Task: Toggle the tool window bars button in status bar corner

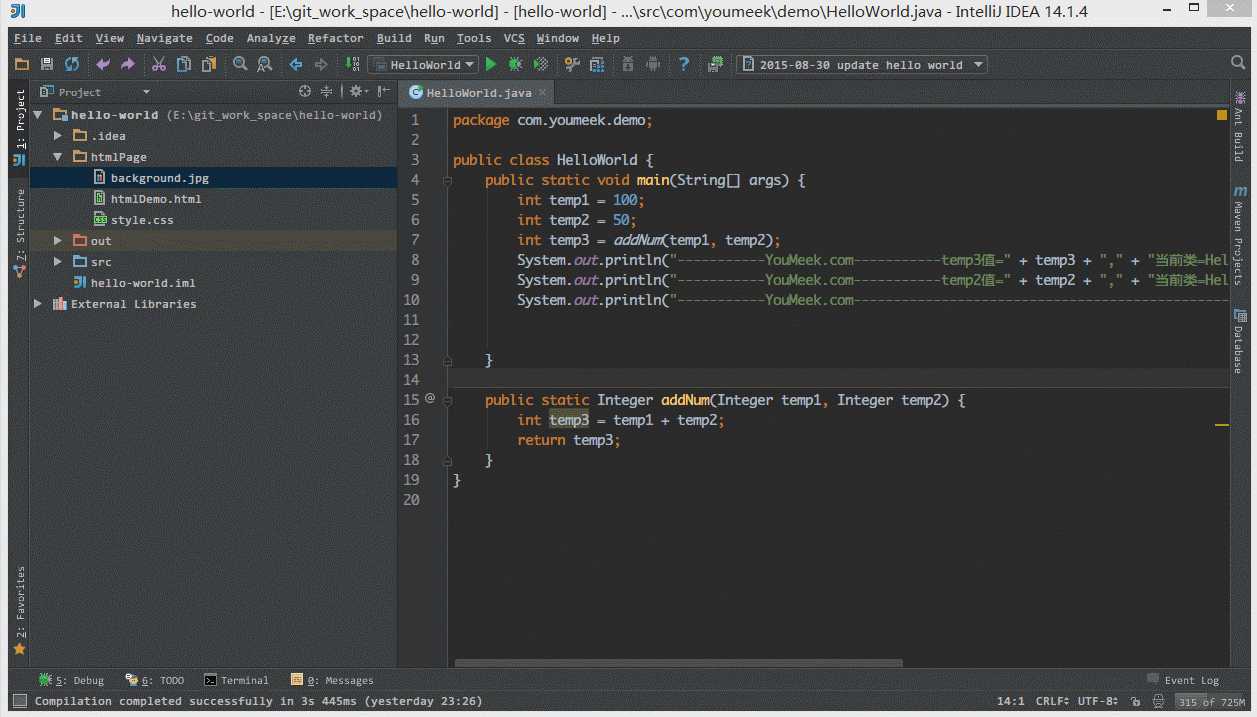Action: tap(19, 701)
